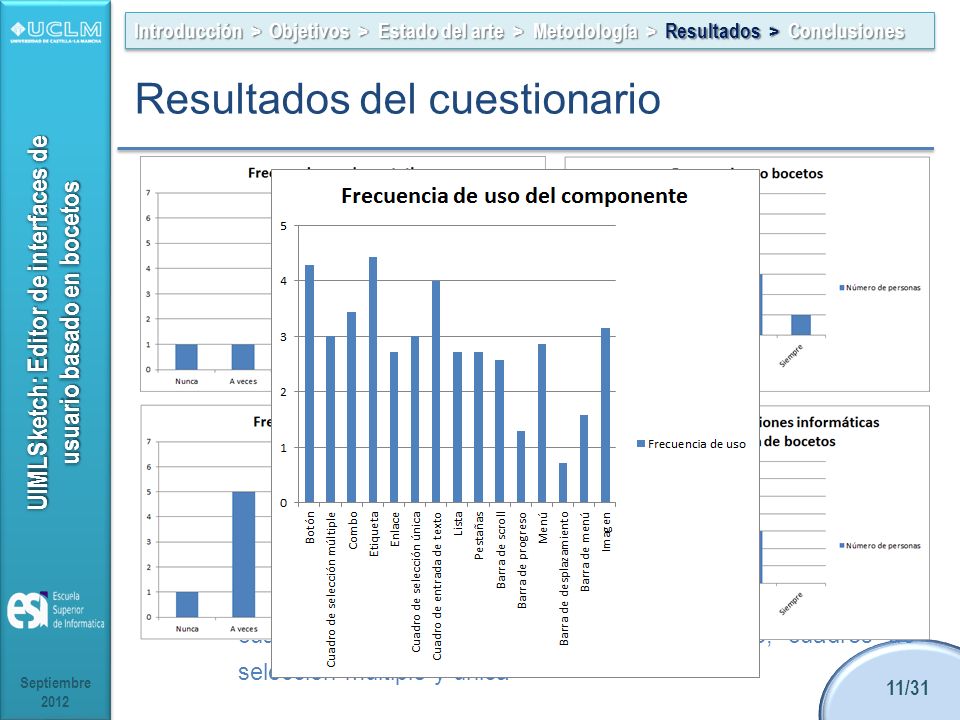Image resolution: width=960 pixels, height=720 pixels.
Task: Select the Etiqueta bar in the chart
Action: [373, 380]
